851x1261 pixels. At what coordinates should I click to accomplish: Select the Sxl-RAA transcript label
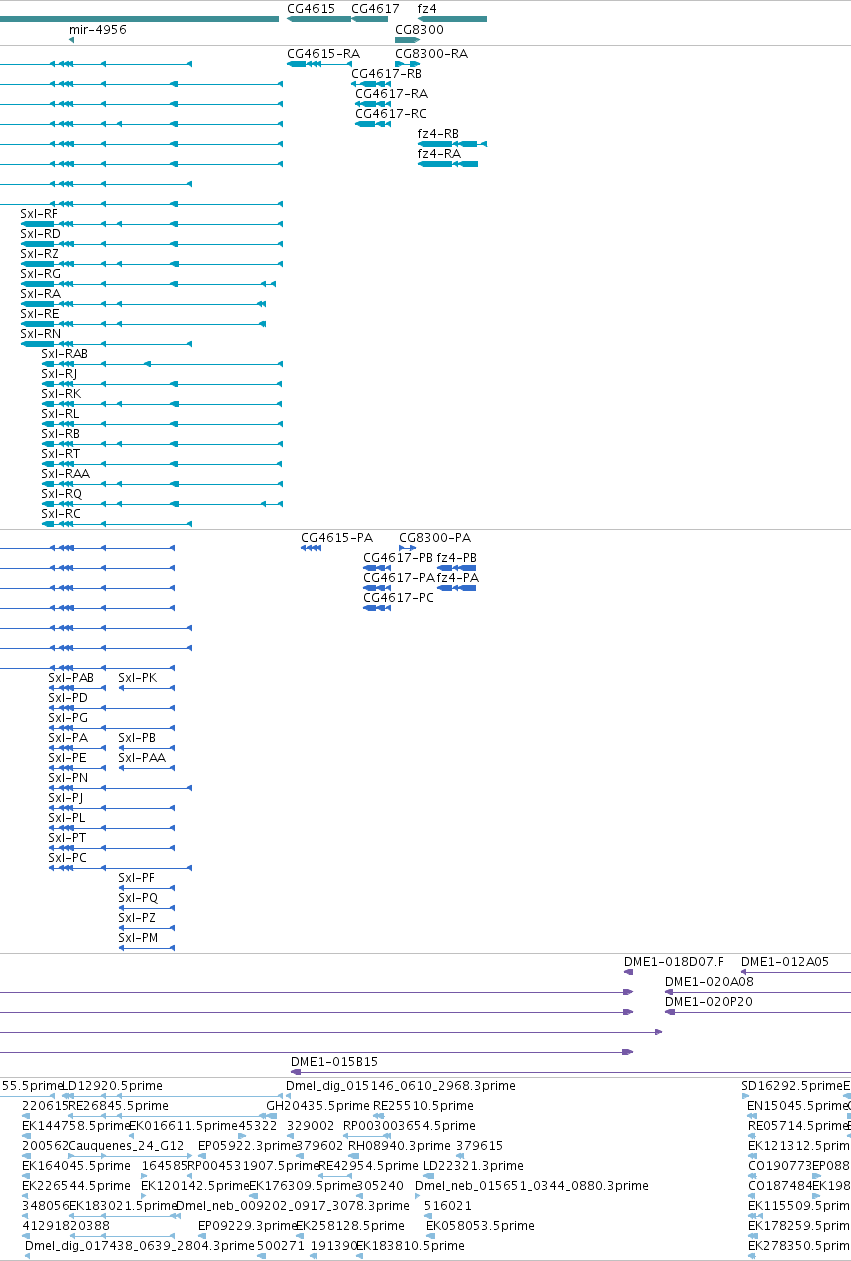65,474
